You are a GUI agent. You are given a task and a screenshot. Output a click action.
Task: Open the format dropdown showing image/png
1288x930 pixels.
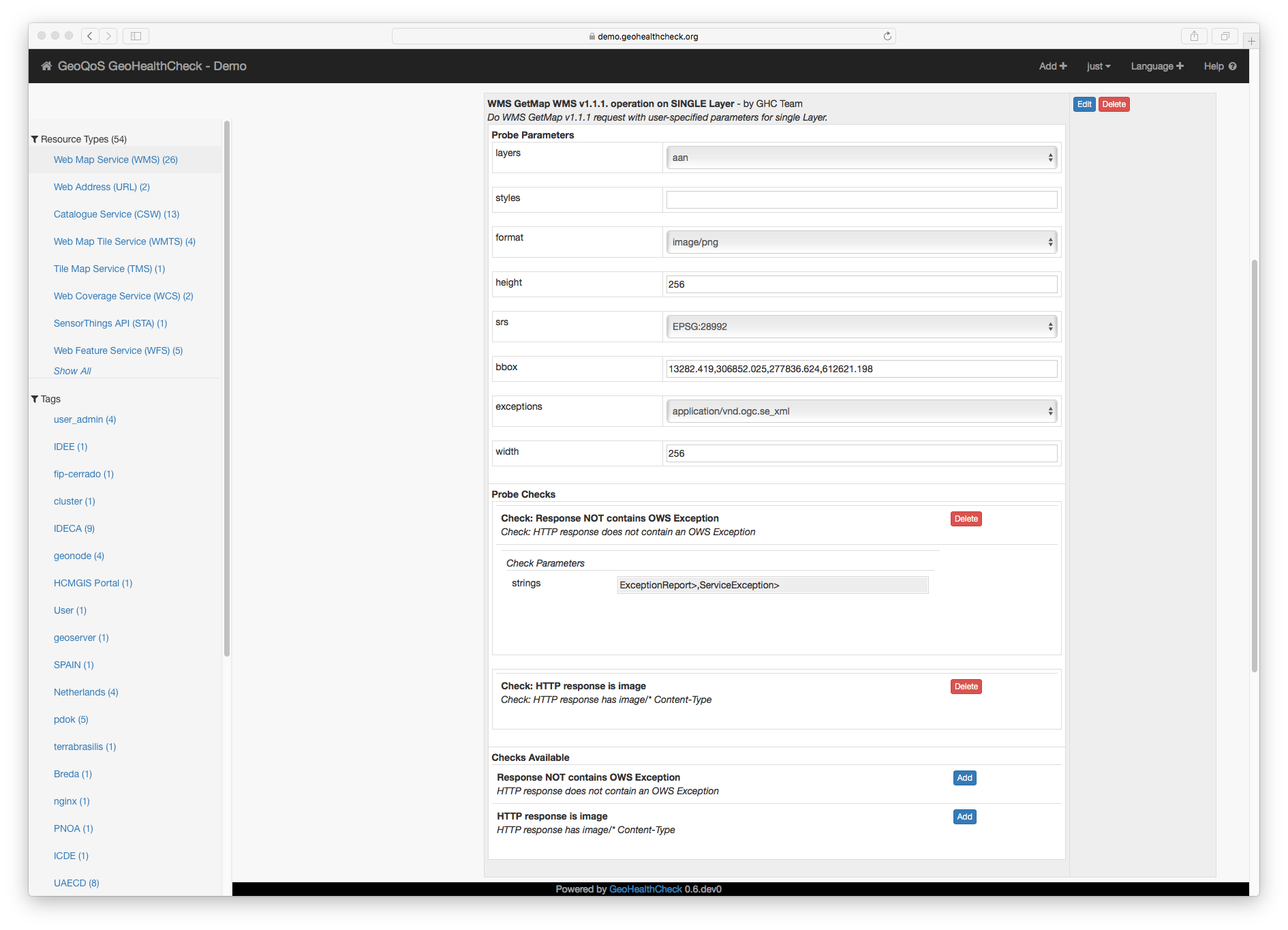(x=861, y=242)
